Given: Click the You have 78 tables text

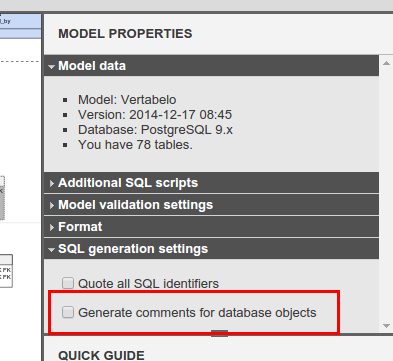Looking at the screenshot, I should 135,145.
